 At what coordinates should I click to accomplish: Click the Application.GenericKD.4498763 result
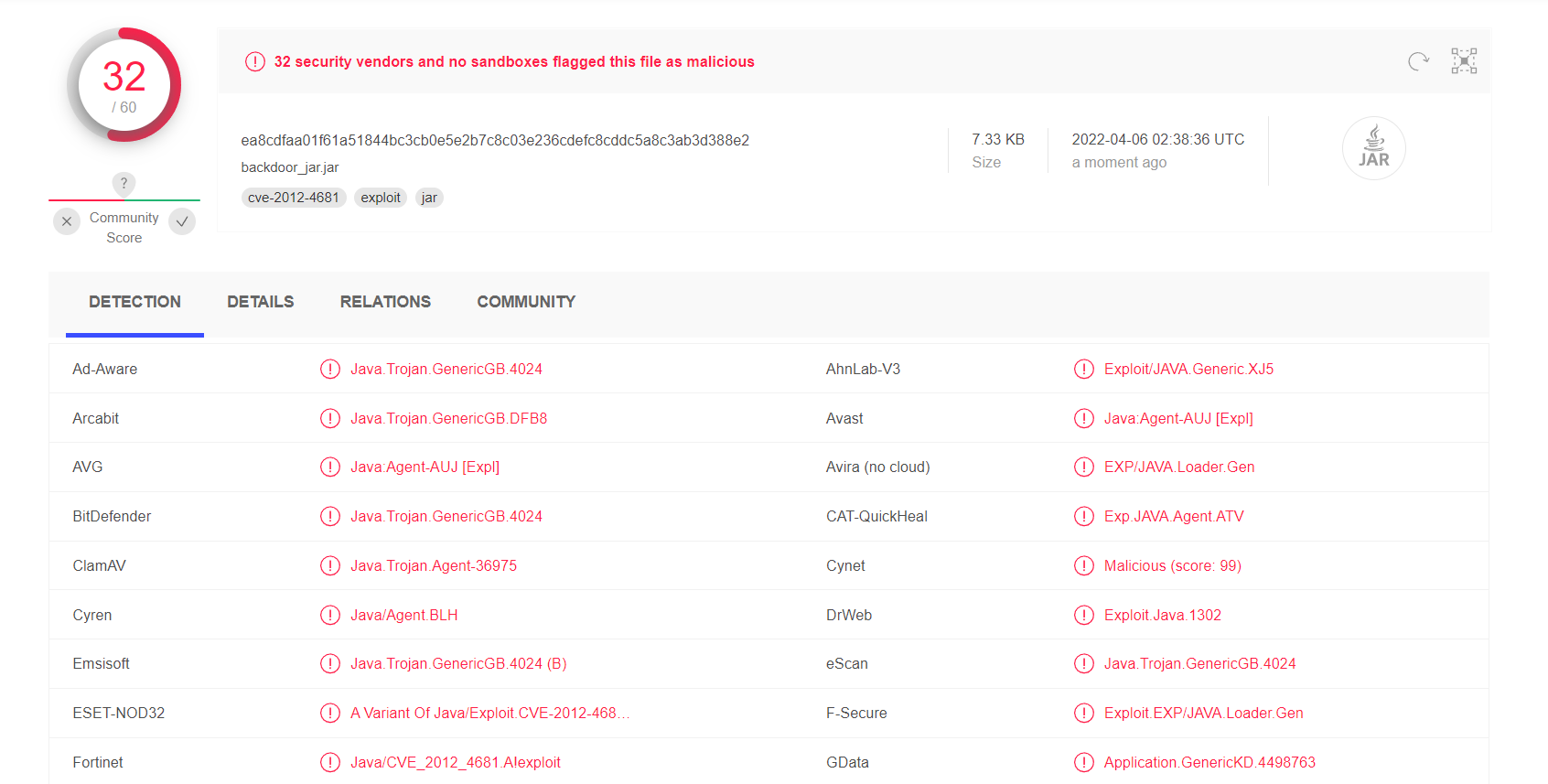[x=1209, y=762]
